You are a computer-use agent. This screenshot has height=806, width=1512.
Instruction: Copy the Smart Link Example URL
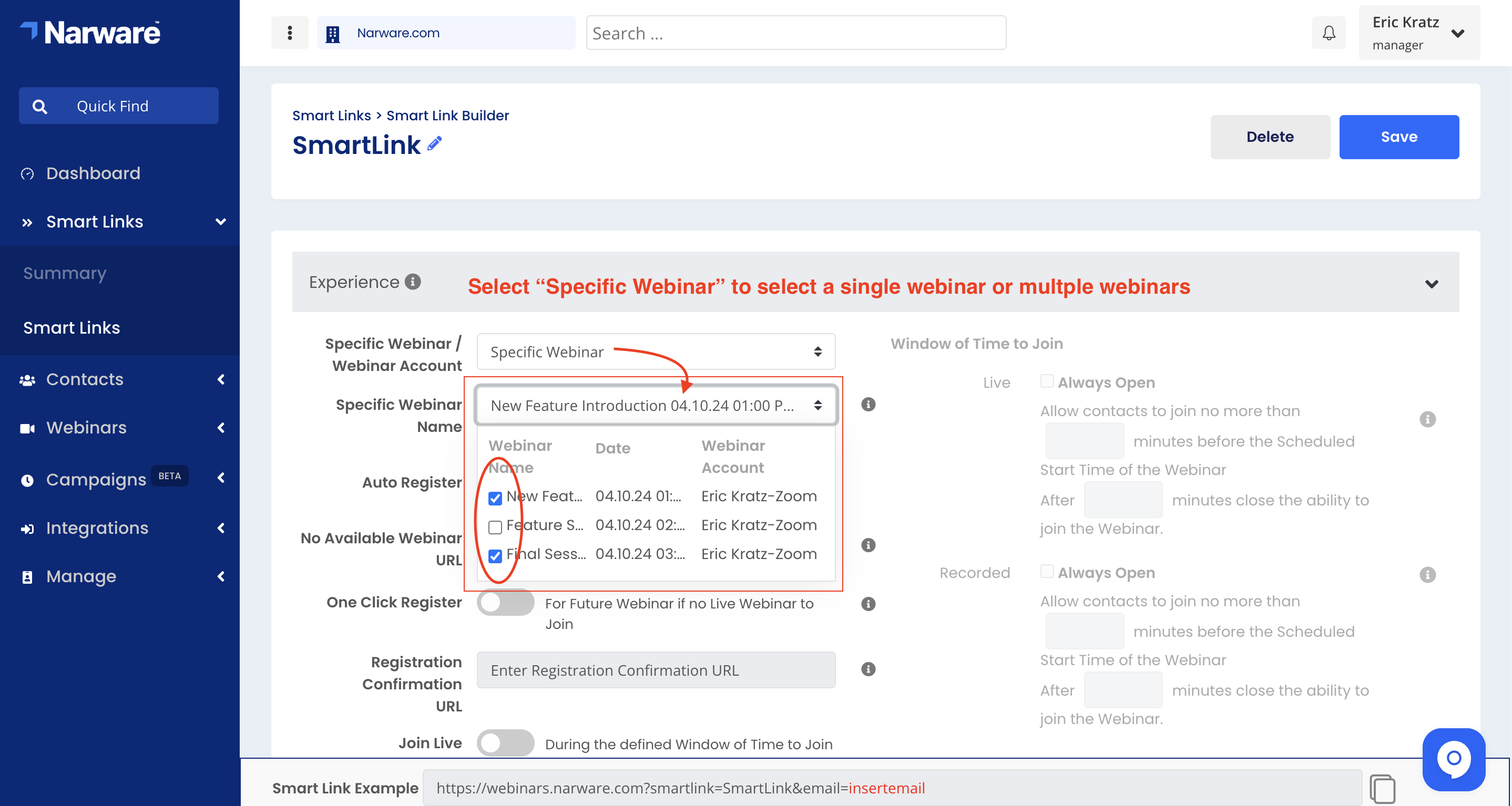coord(1382,789)
